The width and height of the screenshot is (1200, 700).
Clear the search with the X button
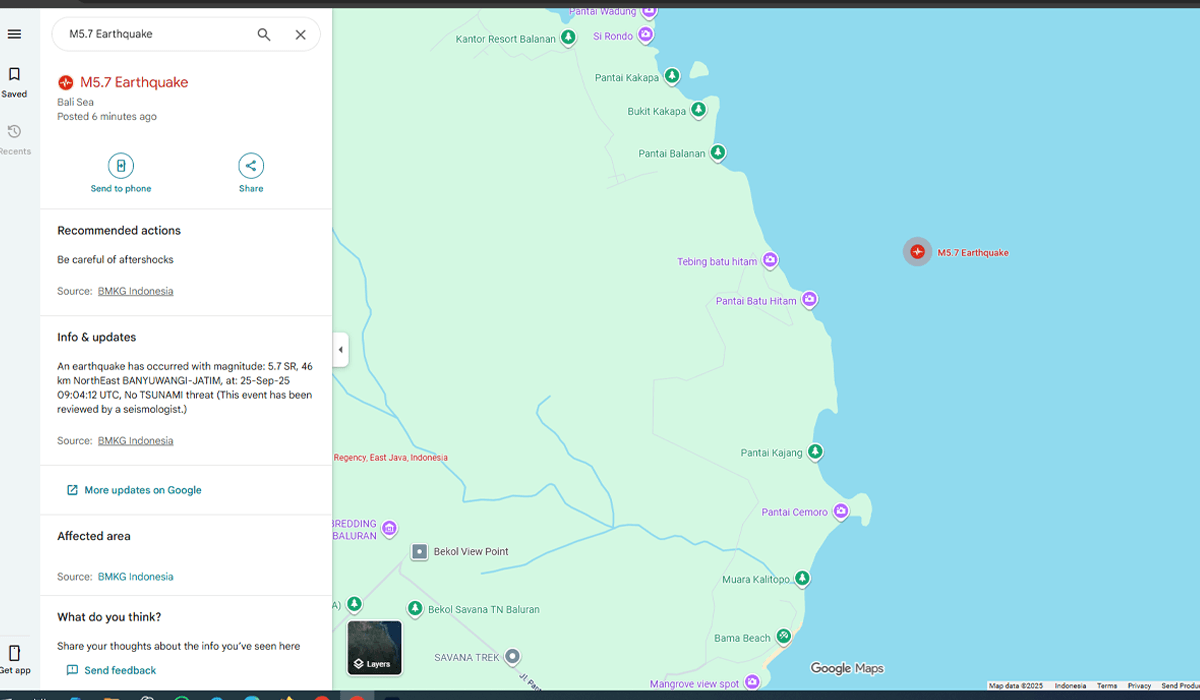pos(300,33)
